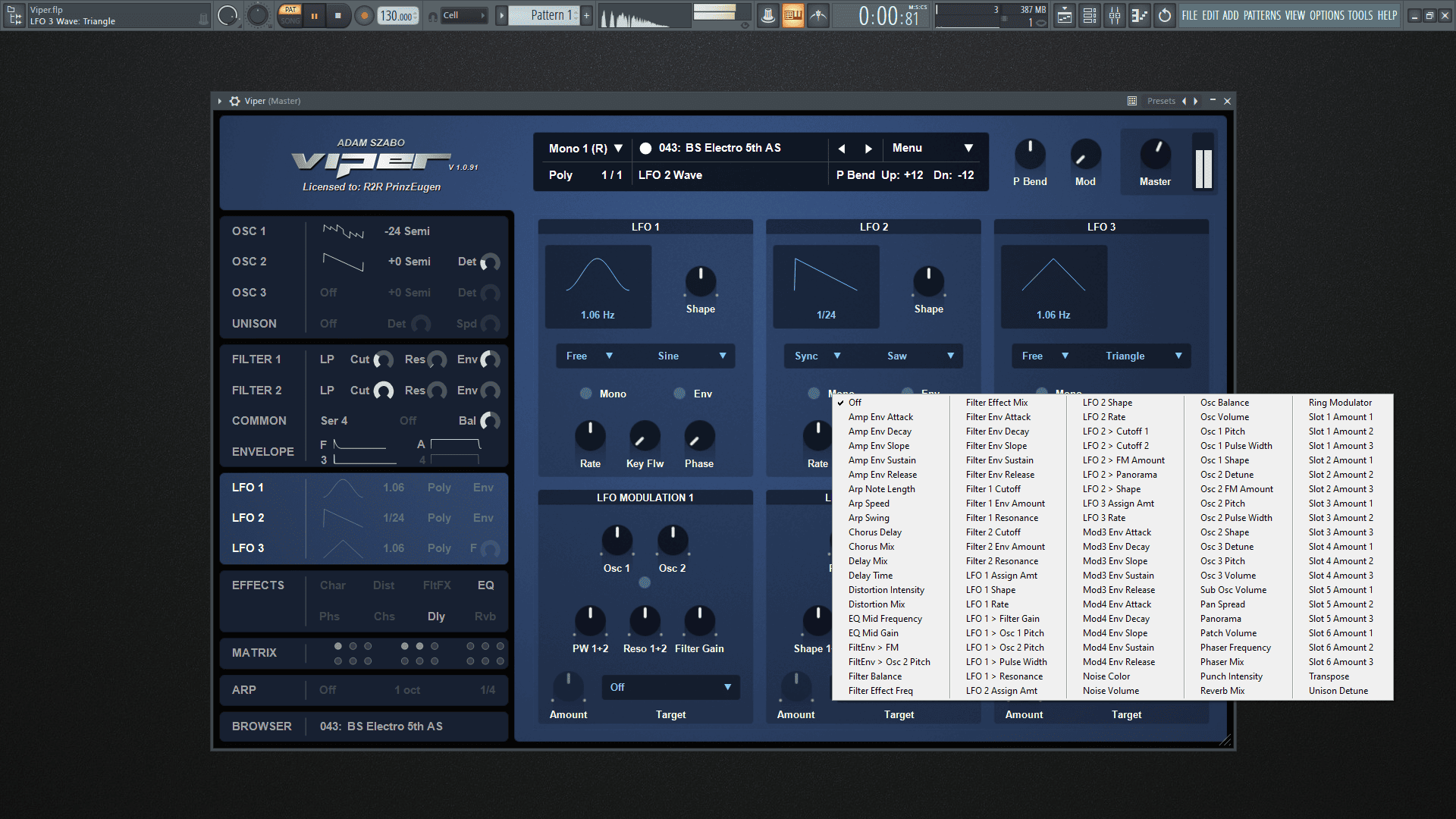Open the BROWSER section
1456x819 pixels.
point(262,726)
